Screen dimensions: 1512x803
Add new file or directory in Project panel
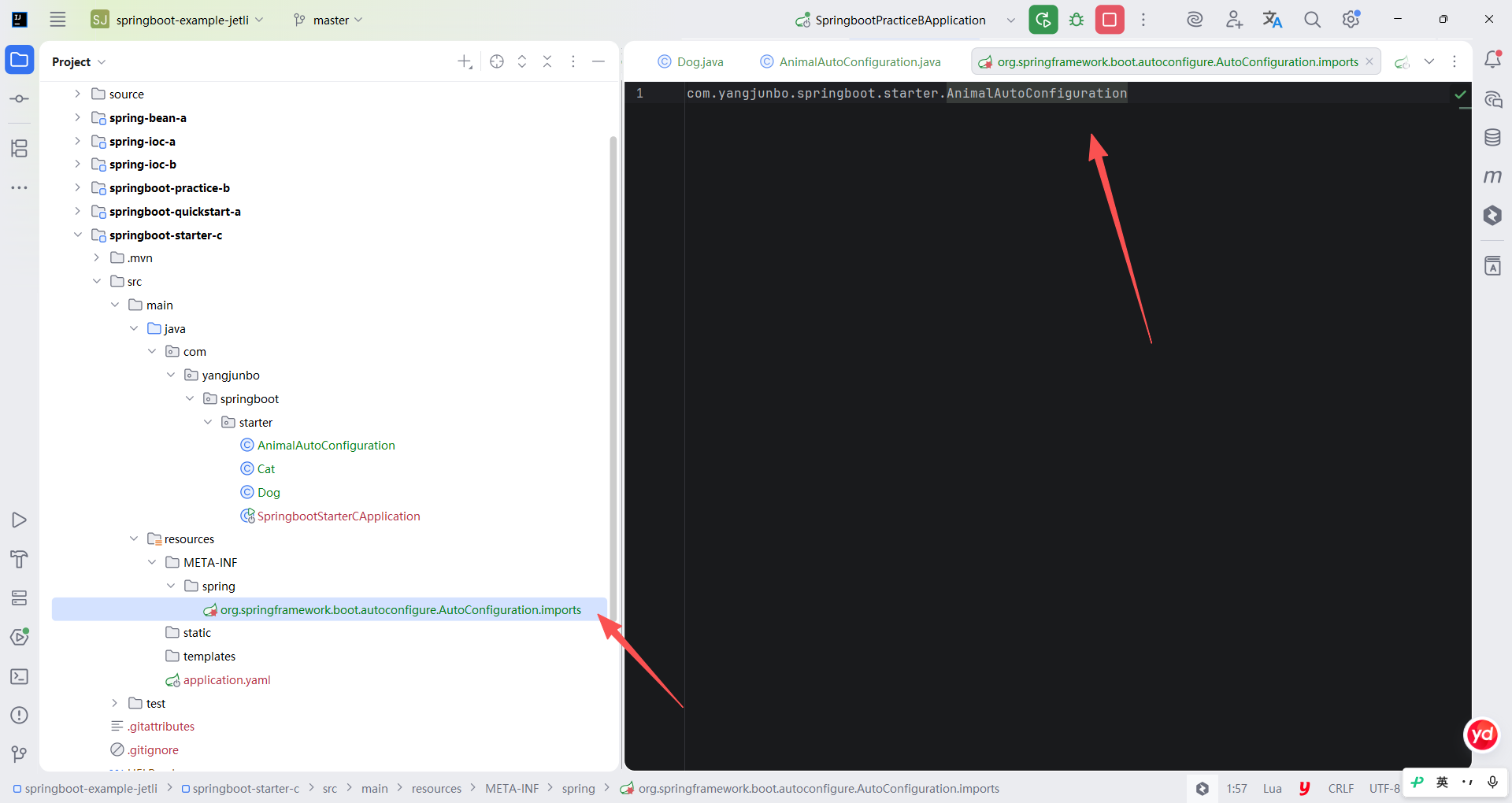(465, 61)
